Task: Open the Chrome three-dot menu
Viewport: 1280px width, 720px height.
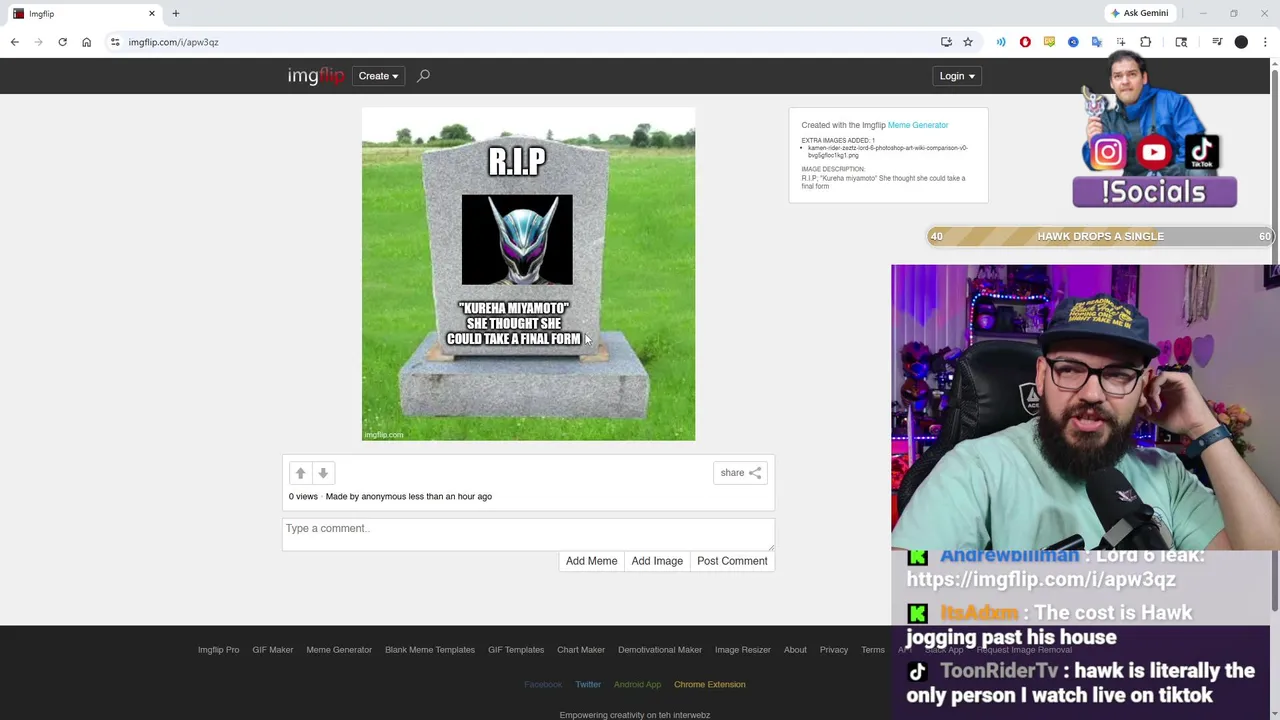Action: [x=1265, y=42]
